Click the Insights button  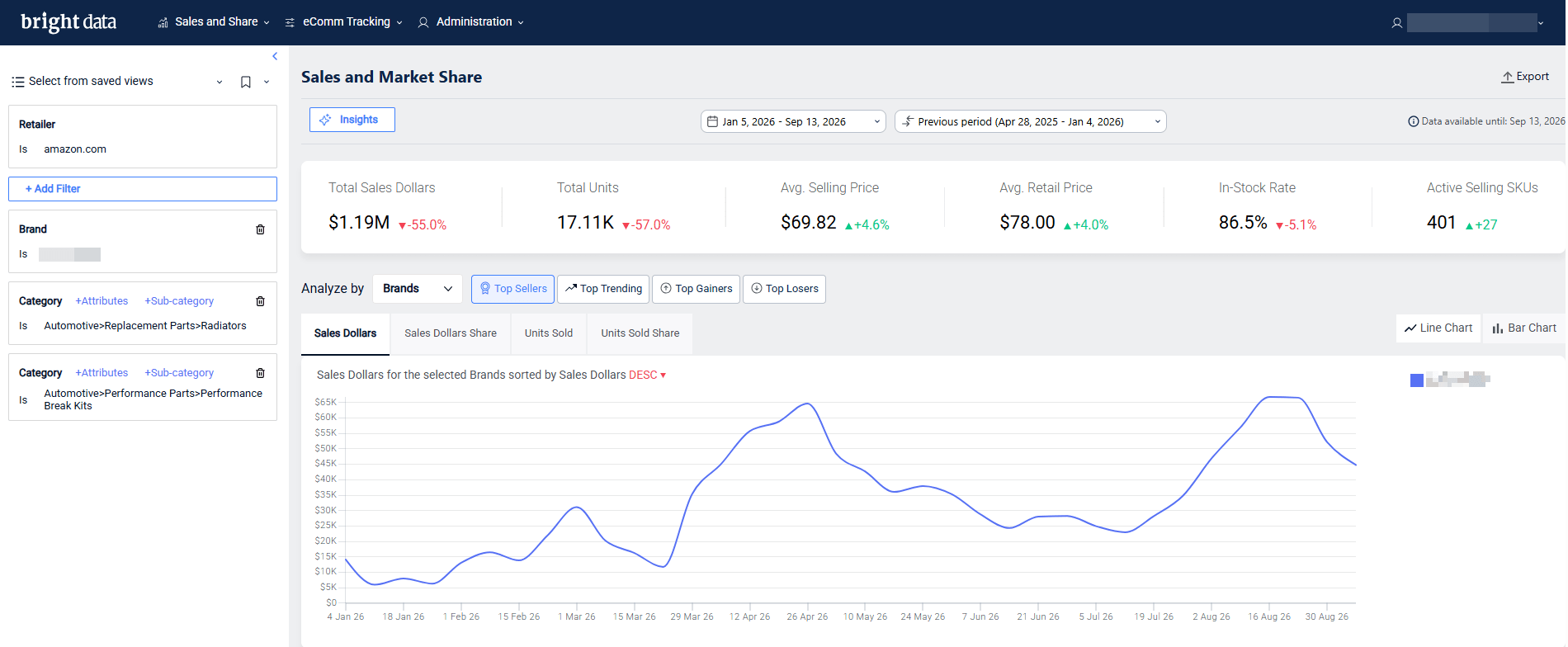point(352,120)
